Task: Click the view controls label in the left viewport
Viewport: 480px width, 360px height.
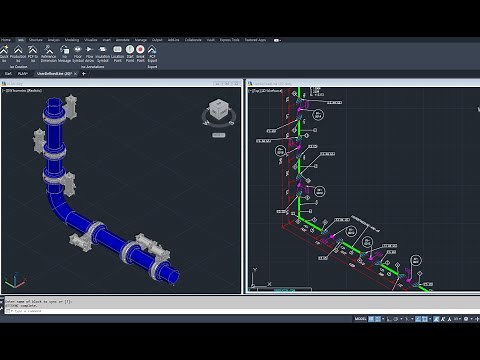Action: pos(23,91)
